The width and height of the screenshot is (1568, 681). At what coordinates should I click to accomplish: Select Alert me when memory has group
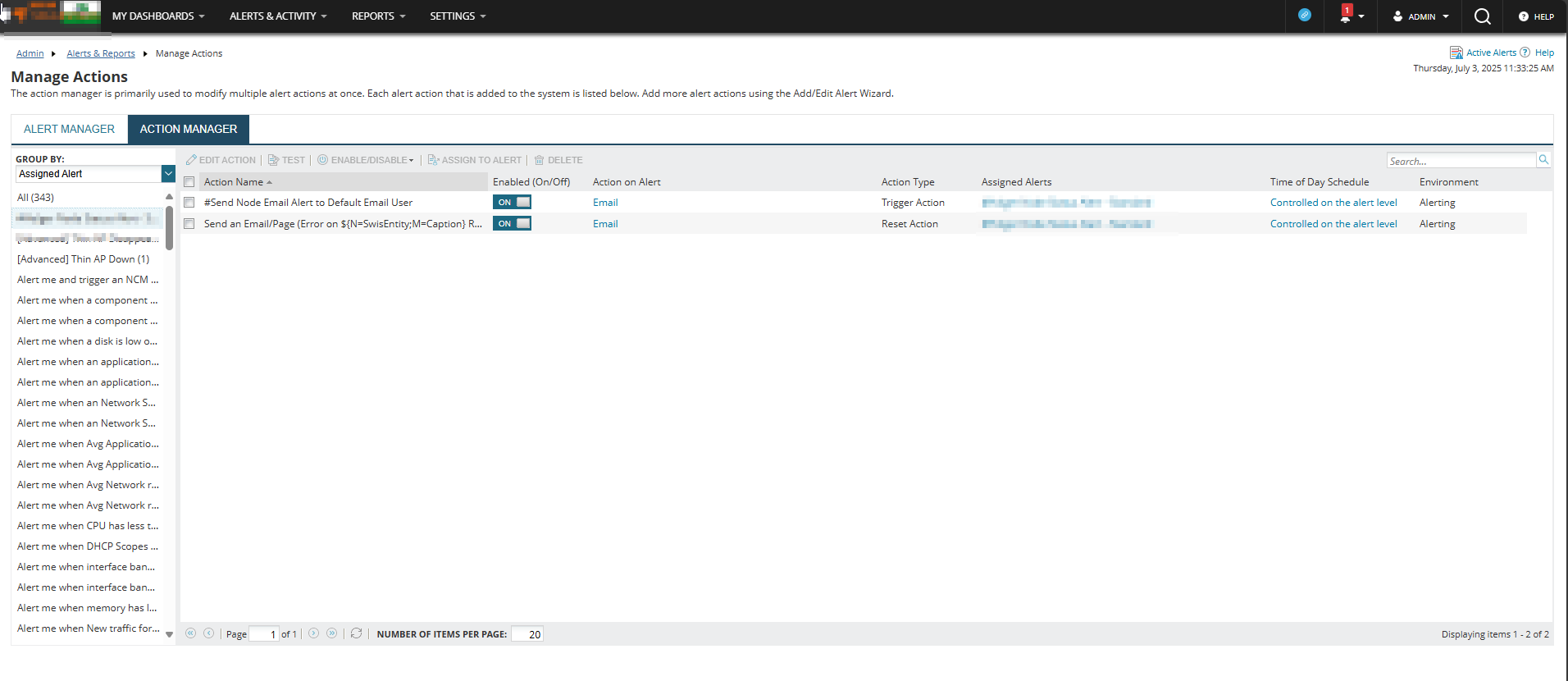point(87,608)
